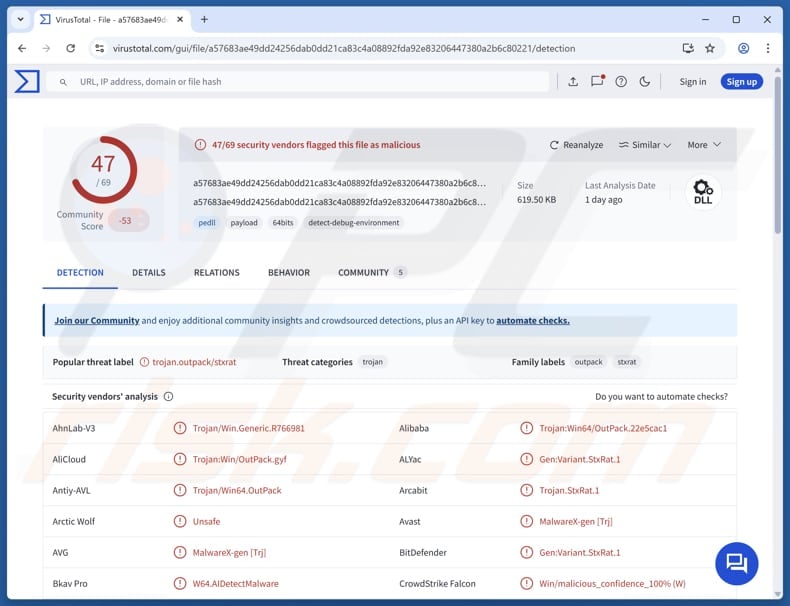Image resolution: width=790 pixels, height=606 pixels.
Task: Open the automate checks link
Action: tap(533, 320)
